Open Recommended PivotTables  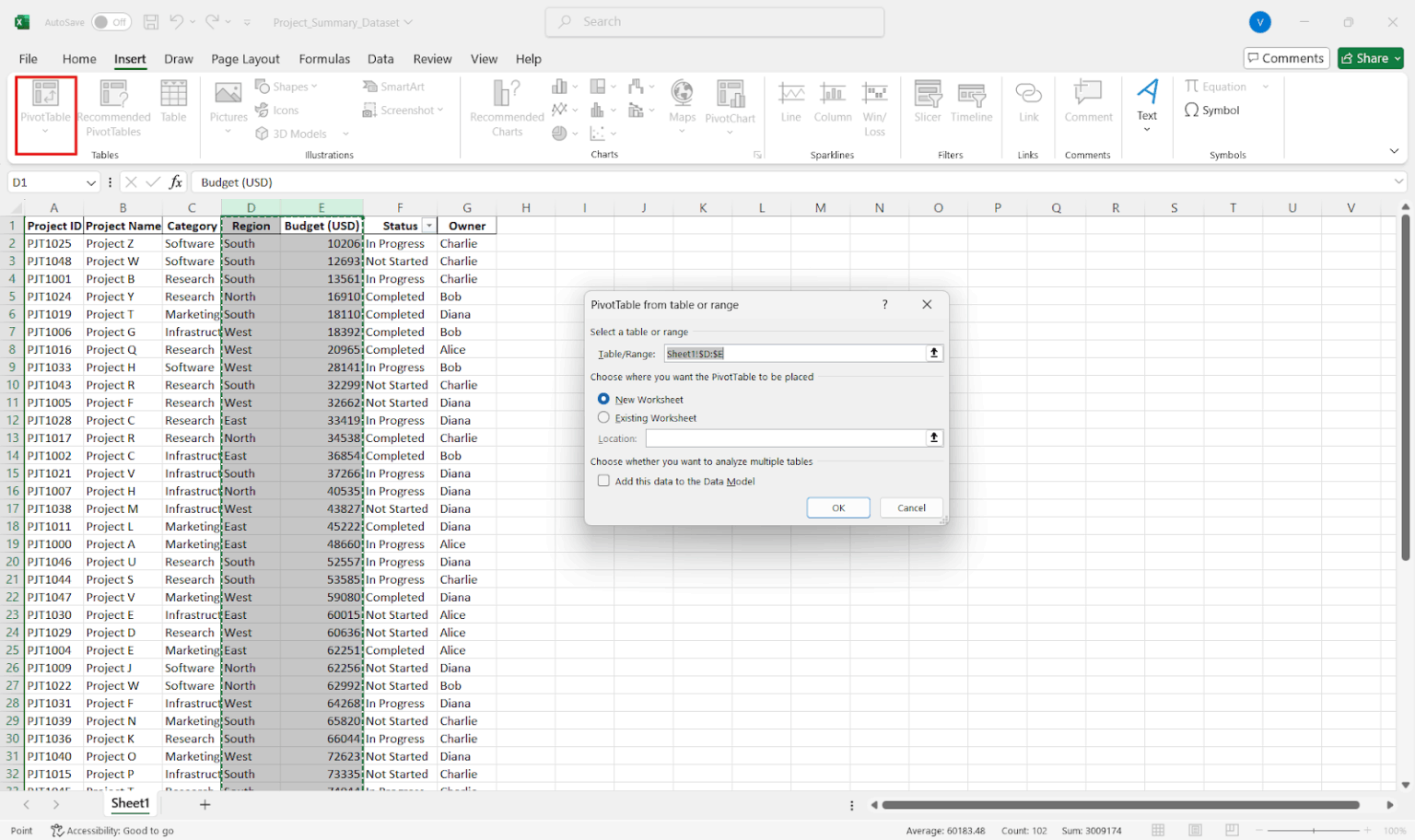(113, 106)
